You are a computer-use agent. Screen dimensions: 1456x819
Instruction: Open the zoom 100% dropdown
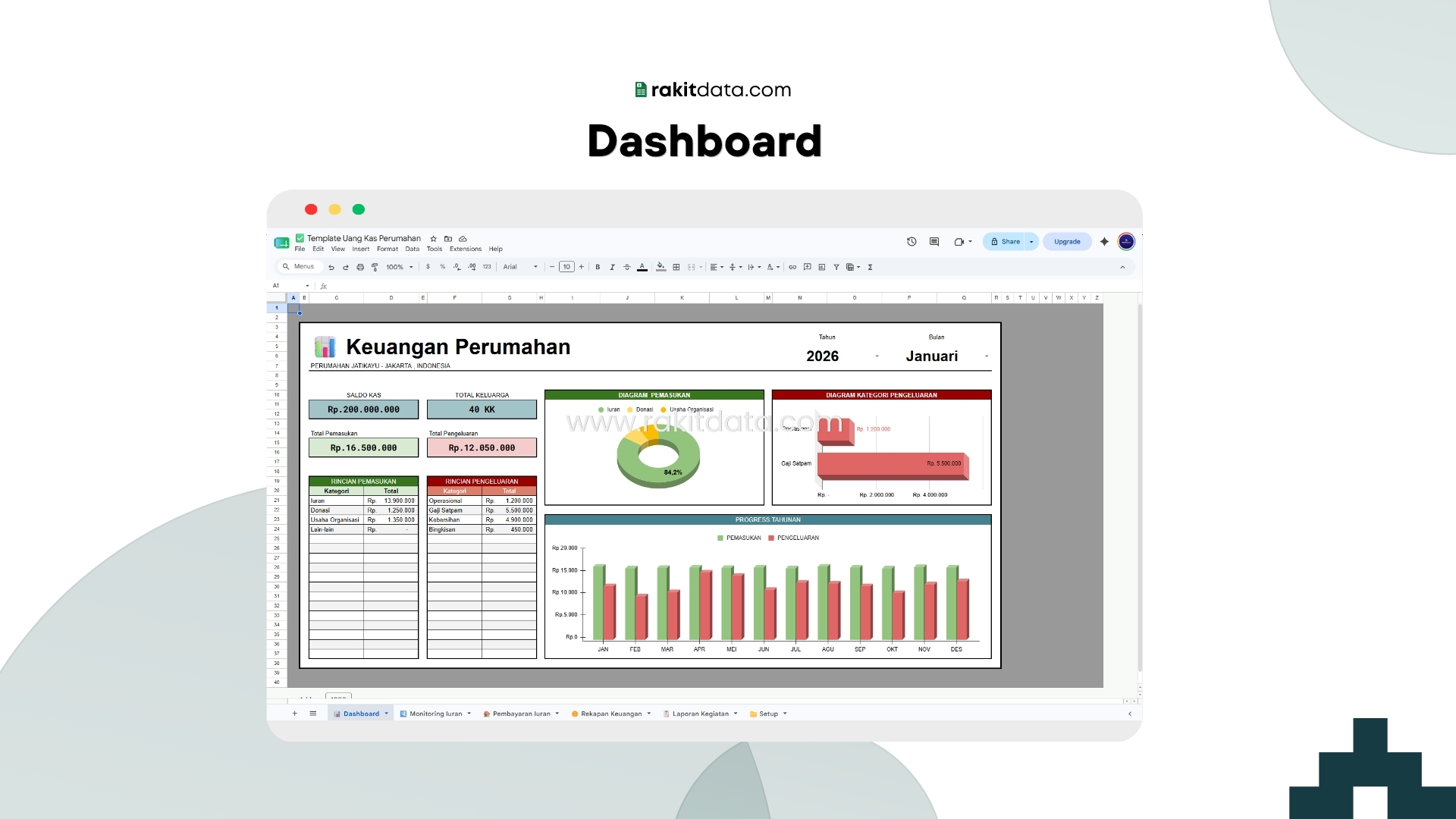(x=400, y=267)
